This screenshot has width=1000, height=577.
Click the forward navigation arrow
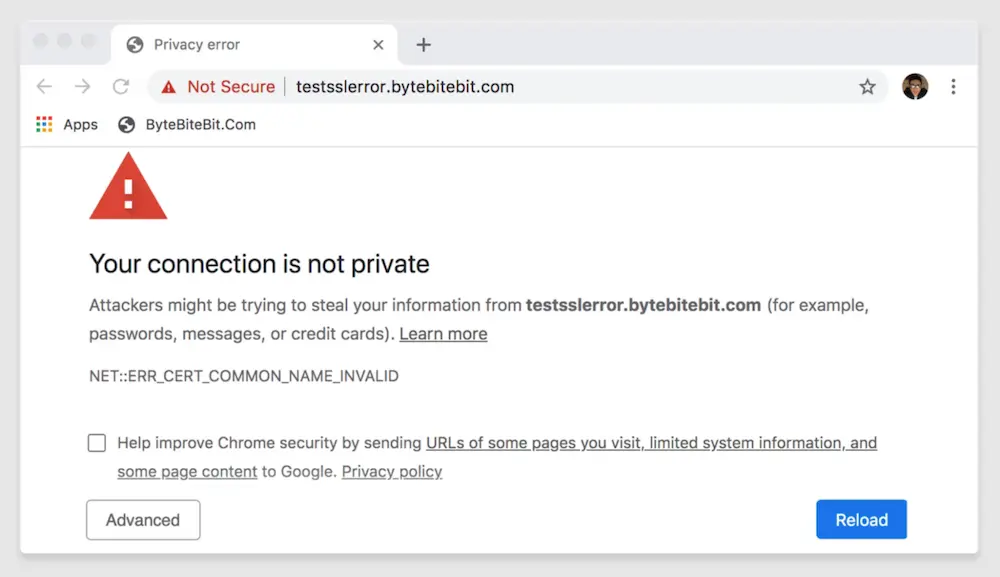click(82, 86)
